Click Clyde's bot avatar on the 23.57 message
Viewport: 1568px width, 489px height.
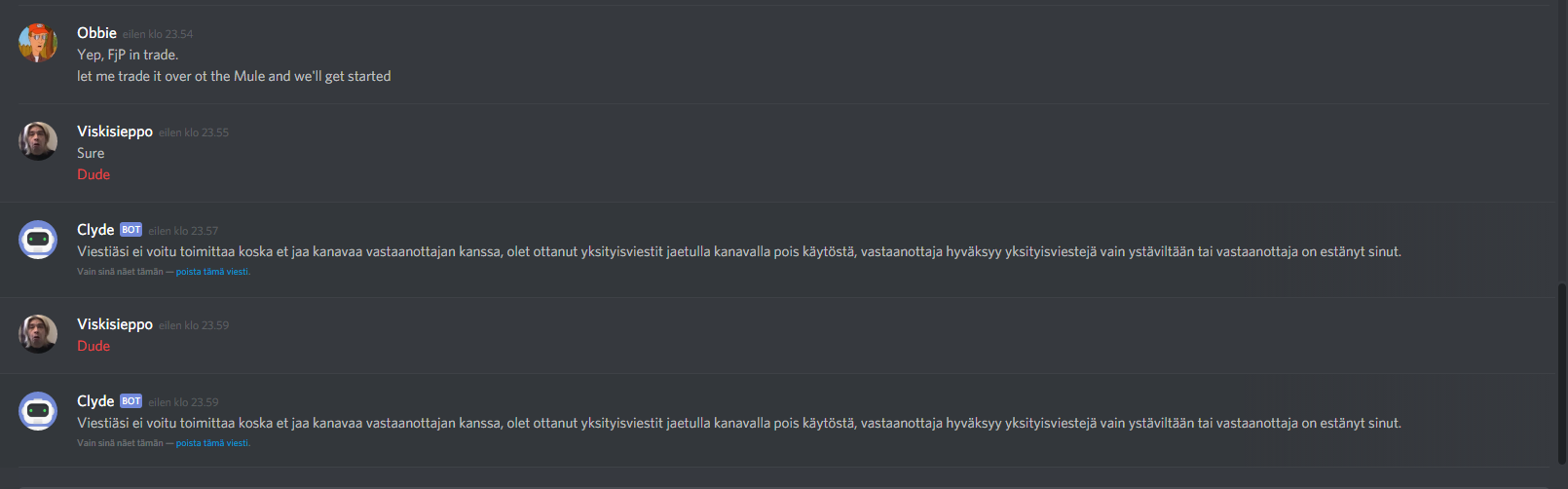point(38,240)
